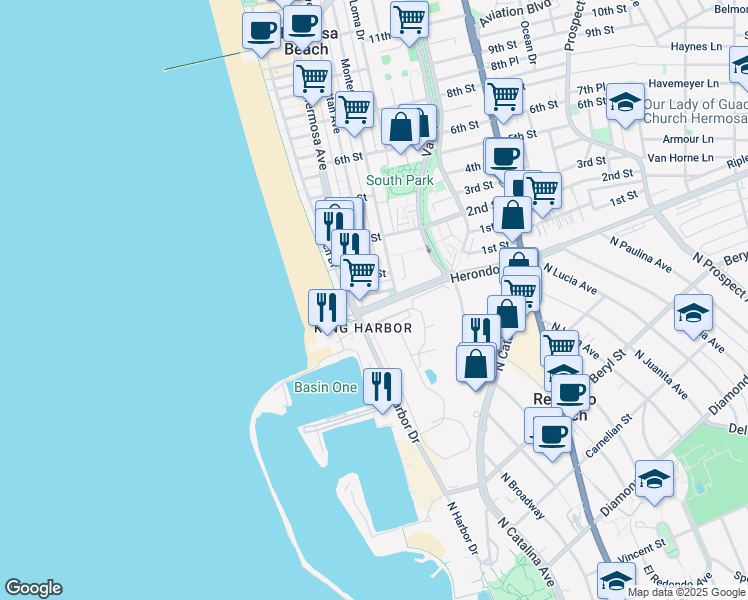
Task: Click the cart marker on Hermosa Ave below Hermosa Beach label
Action: 312,81
